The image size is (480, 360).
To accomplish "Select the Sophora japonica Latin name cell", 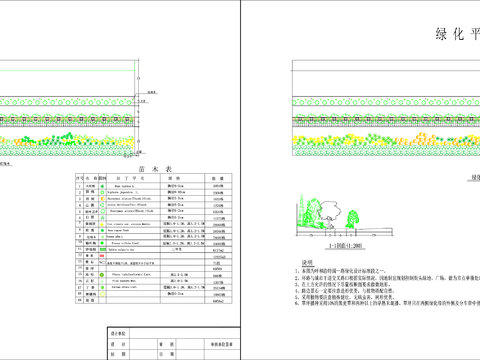I will pyautogui.click(x=123, y=192).
